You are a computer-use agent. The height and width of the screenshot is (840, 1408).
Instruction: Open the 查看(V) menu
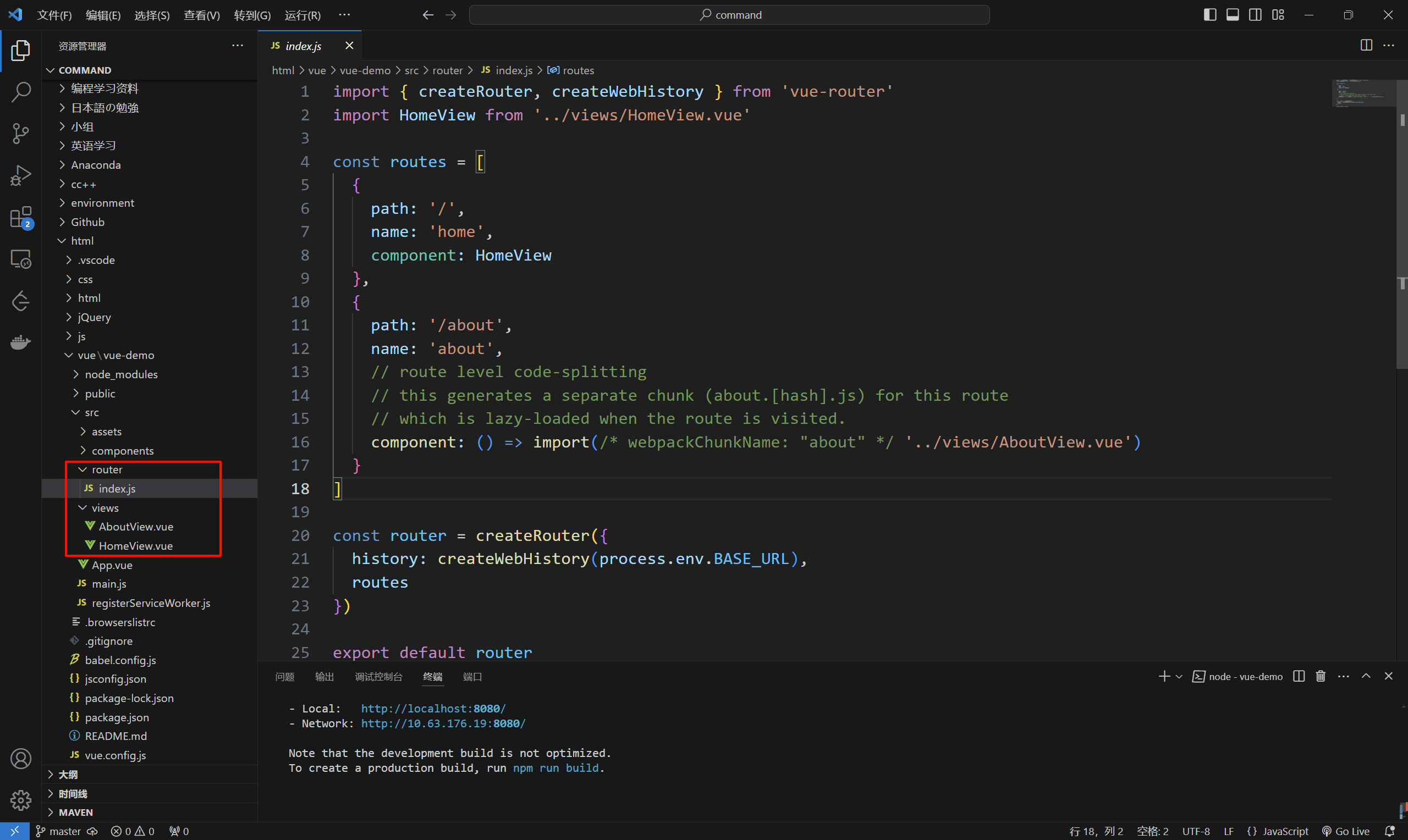(x=201, y=15)
